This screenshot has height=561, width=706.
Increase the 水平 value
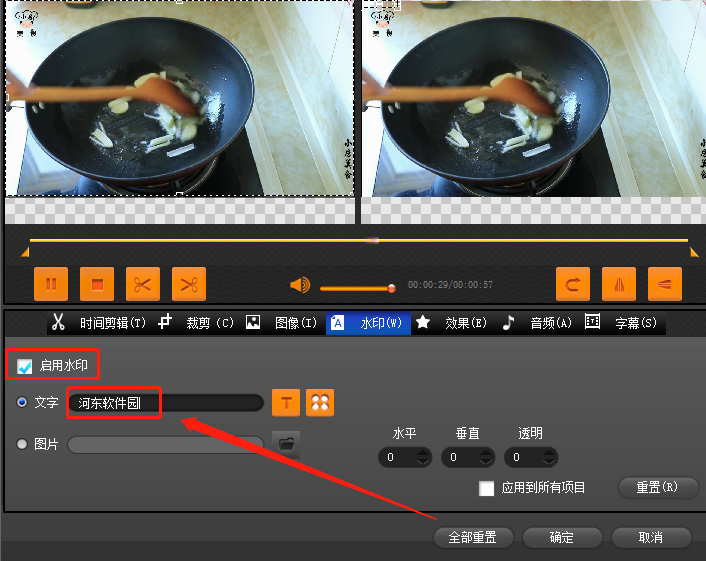click(423, 452)
